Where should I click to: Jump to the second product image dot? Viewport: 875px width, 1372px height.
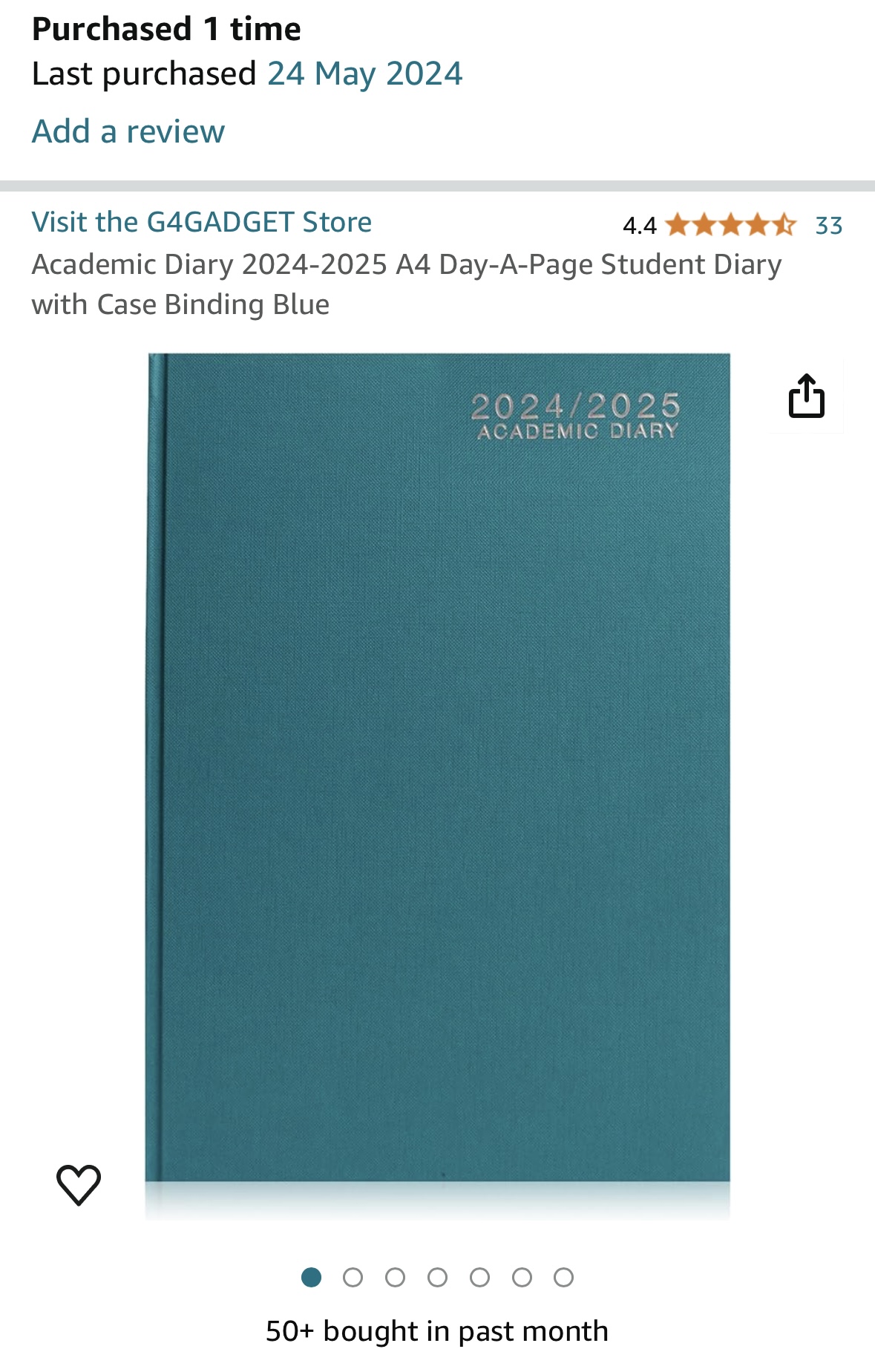pyautogui.click(x=353, y=1277)
